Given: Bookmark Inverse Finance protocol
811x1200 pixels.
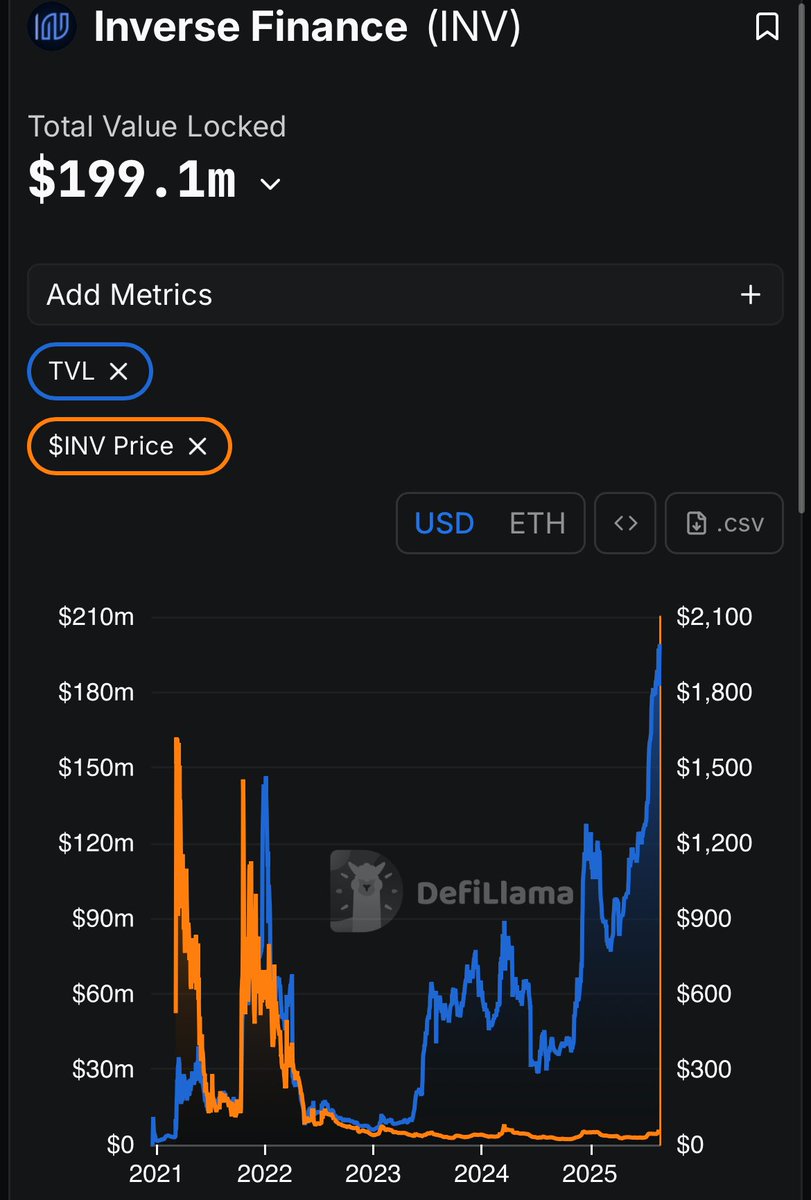Looking at the screenshot, I should (767, 27).
